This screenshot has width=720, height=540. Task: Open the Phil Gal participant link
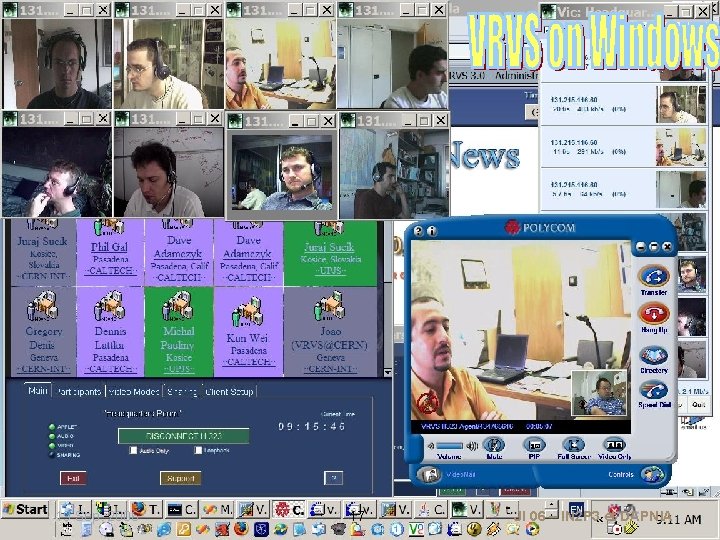pyautogui.click(x=109, y=247)
